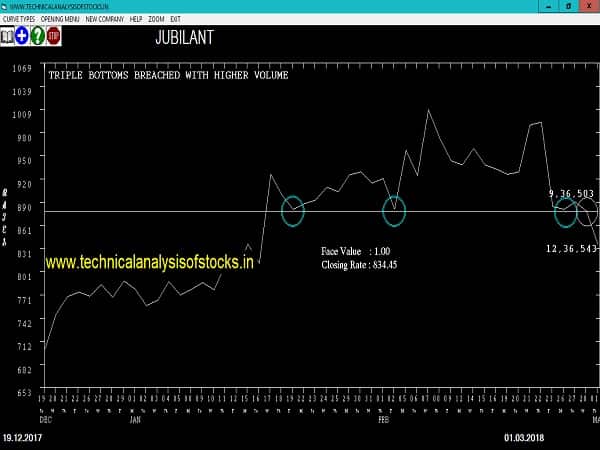The width and height of the screenshot is (600, 450).
Task: Minimize the application window
Action: [549, 5]
